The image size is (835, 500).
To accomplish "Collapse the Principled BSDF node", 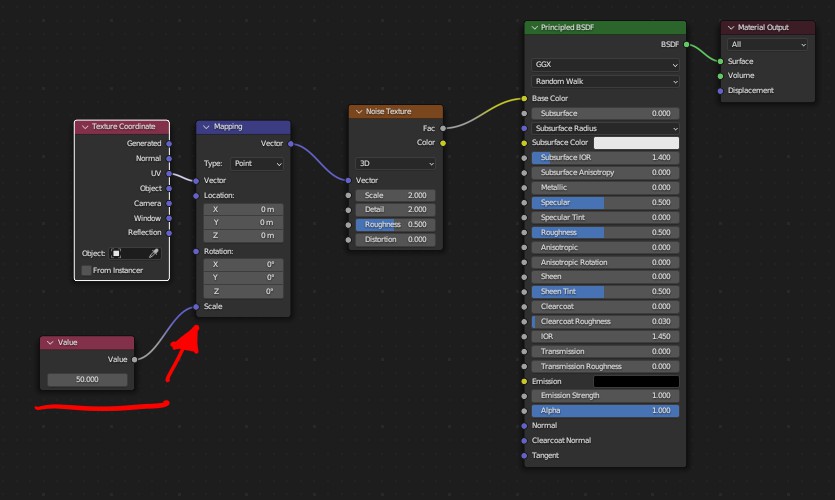I will point(534,28).
